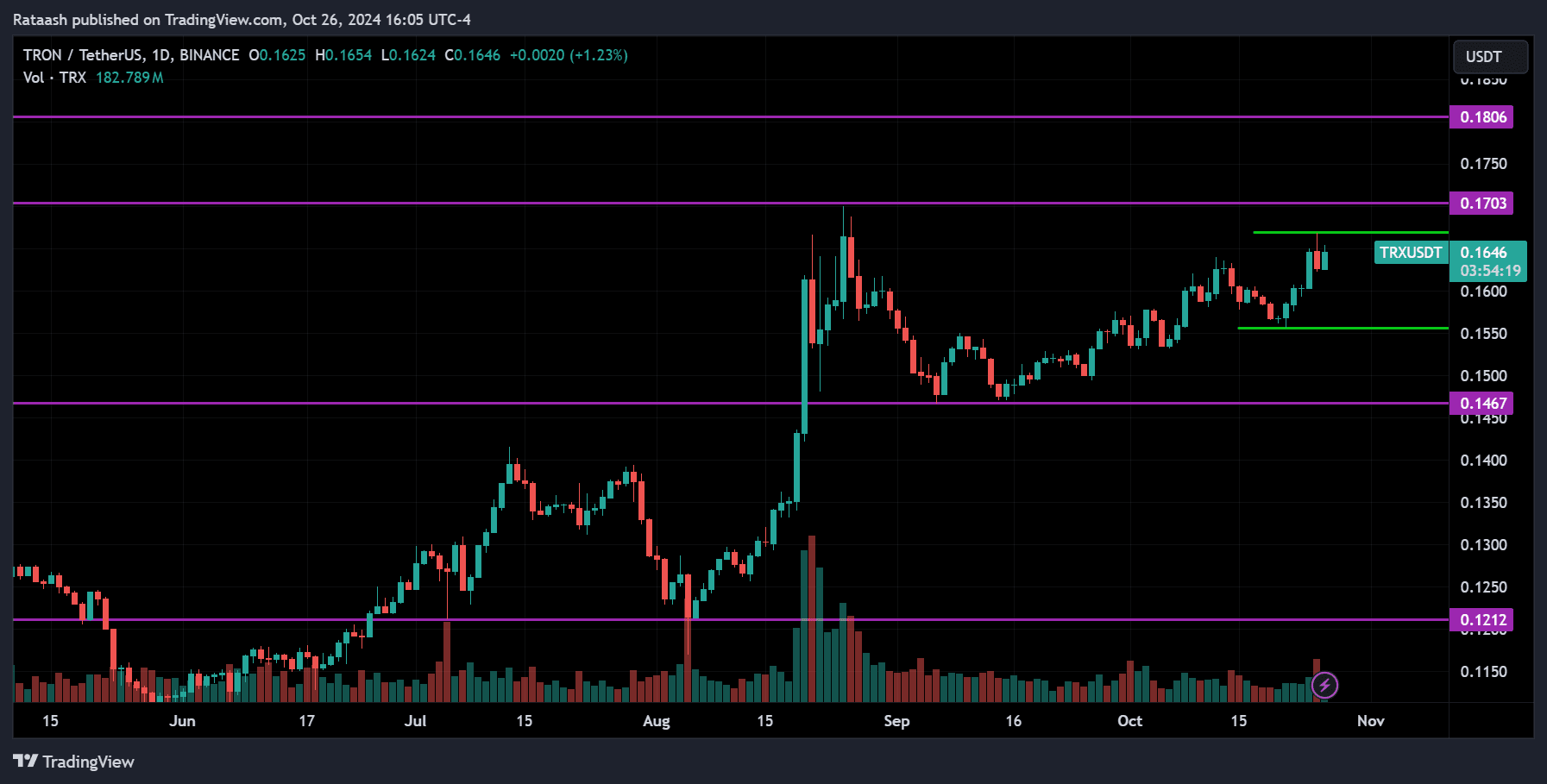Click the published header text by Rataash
The image size is (1547, 784).
click(x=242, y=19)
